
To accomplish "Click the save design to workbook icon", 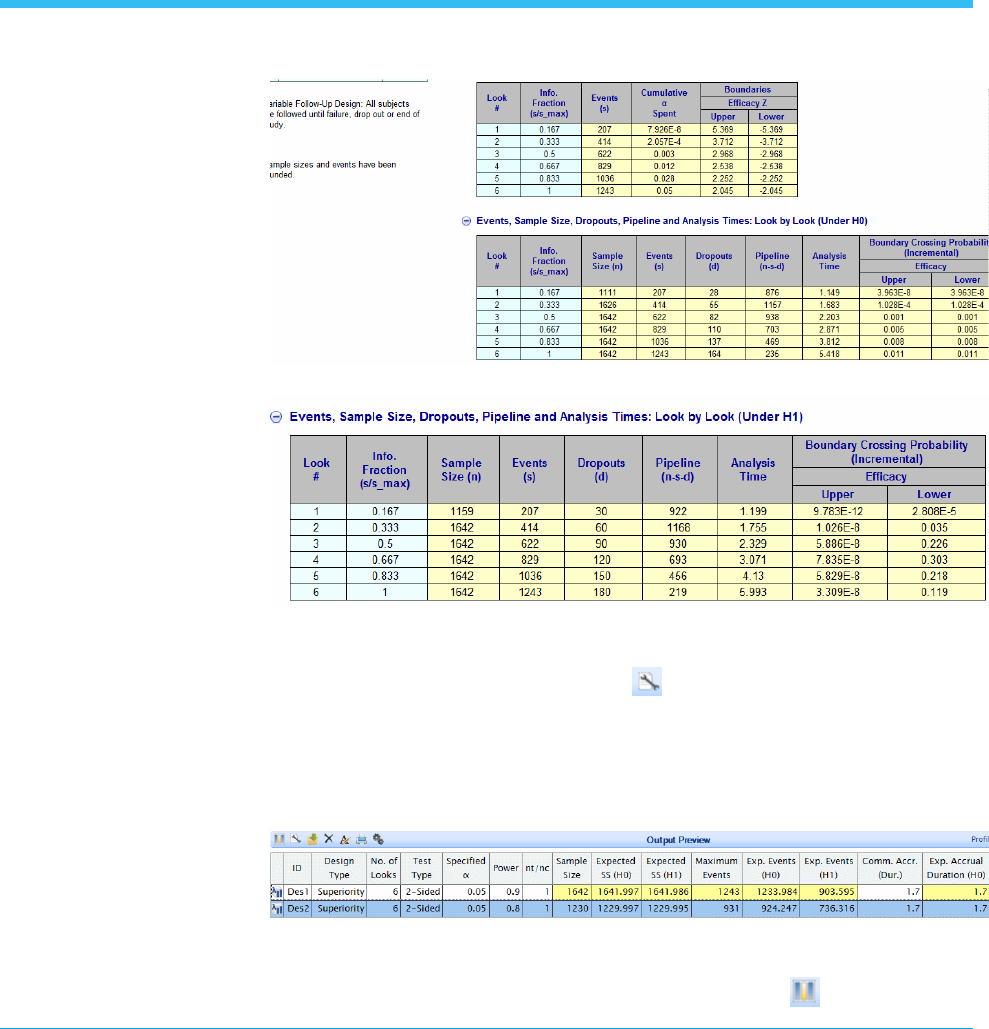I will (312, 839).
